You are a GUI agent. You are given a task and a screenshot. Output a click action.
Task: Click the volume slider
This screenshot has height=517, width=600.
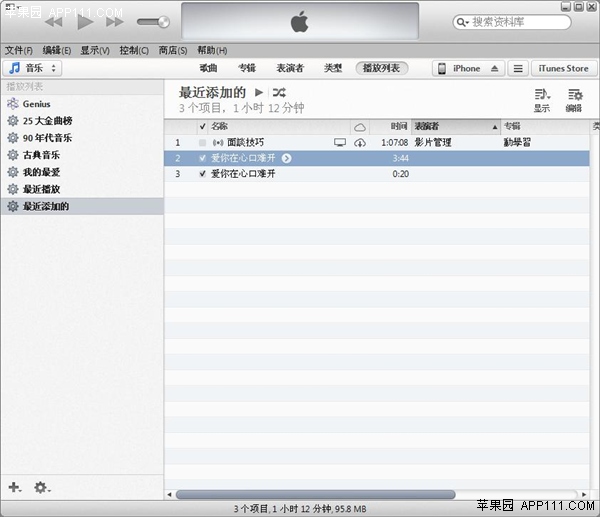[153, 21]
